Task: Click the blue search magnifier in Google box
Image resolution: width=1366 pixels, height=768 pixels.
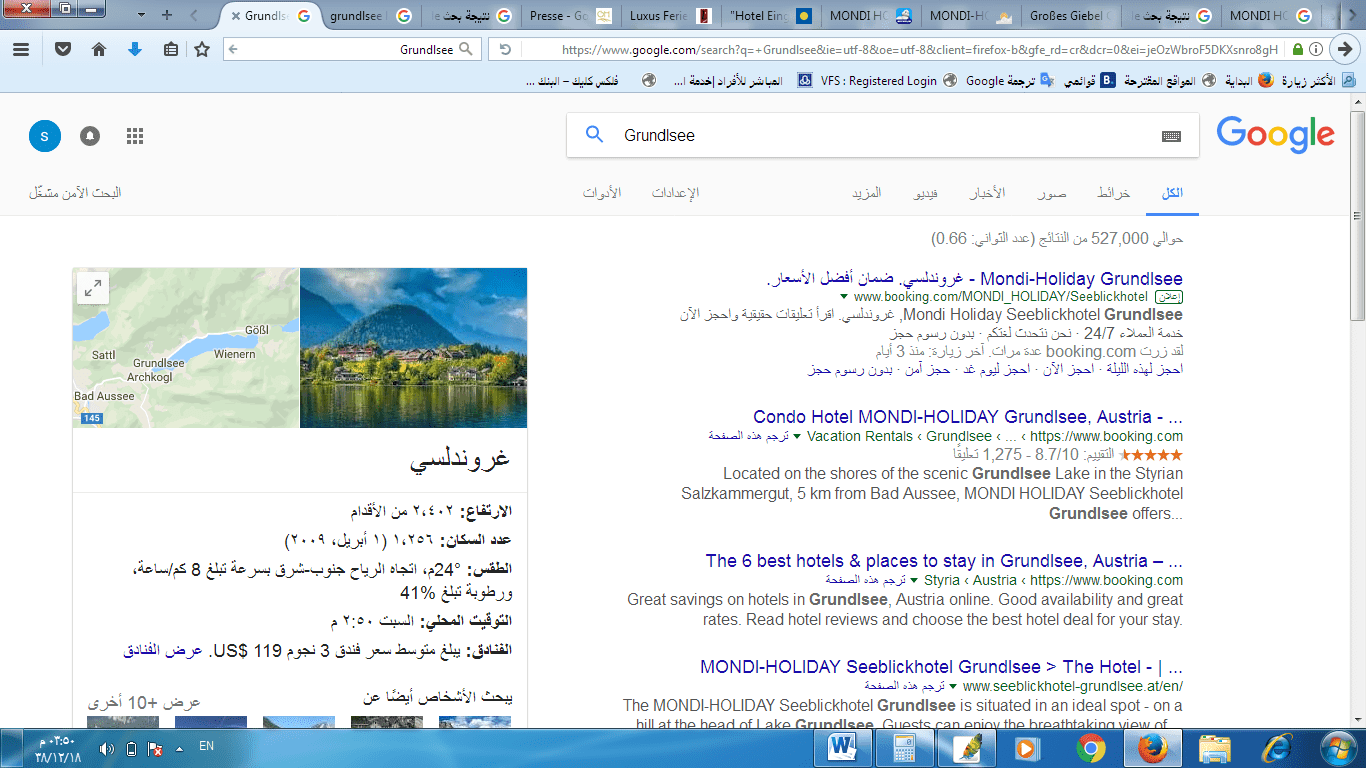Action: click(x=594, y=135)
